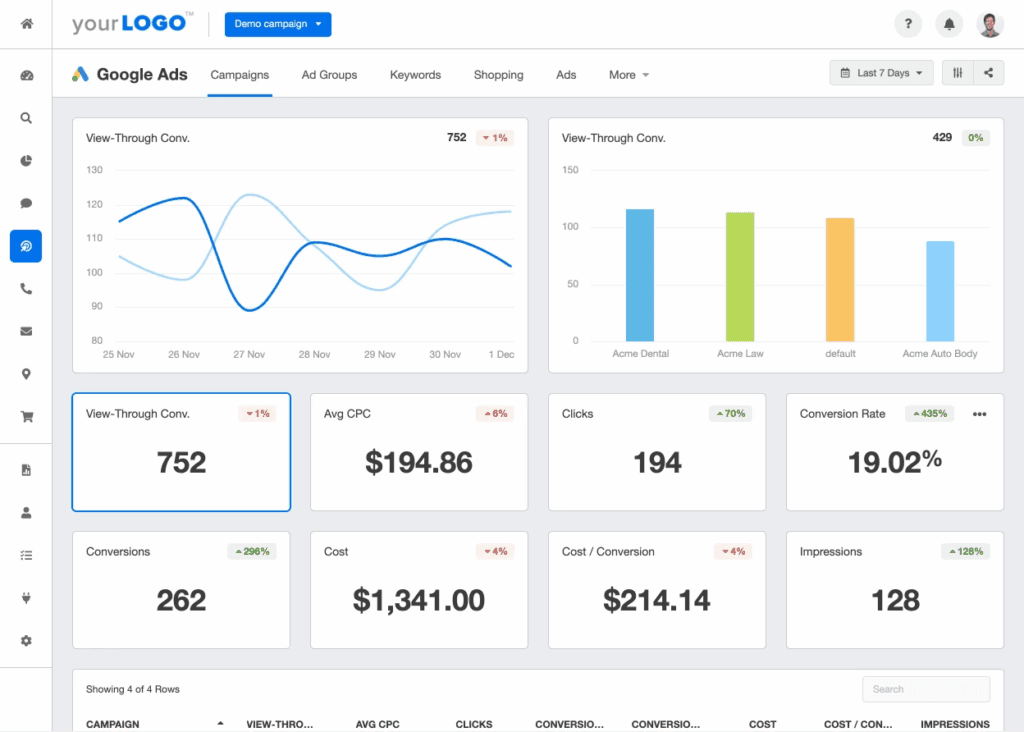Viewport: 1024px width, 732px height.
Task: Open the location pin sidebar icon
Action: (x=25, y=373)
